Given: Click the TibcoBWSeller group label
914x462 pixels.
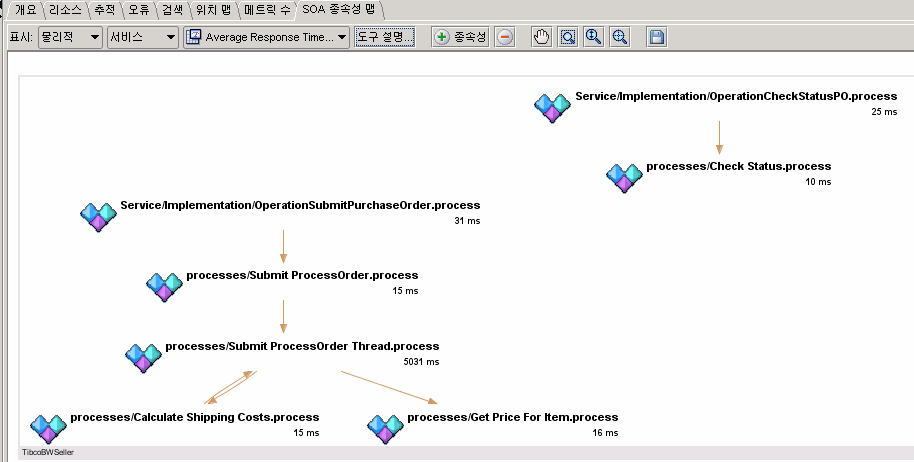Looking at the screenshot, I should click(x=48, y=452).
